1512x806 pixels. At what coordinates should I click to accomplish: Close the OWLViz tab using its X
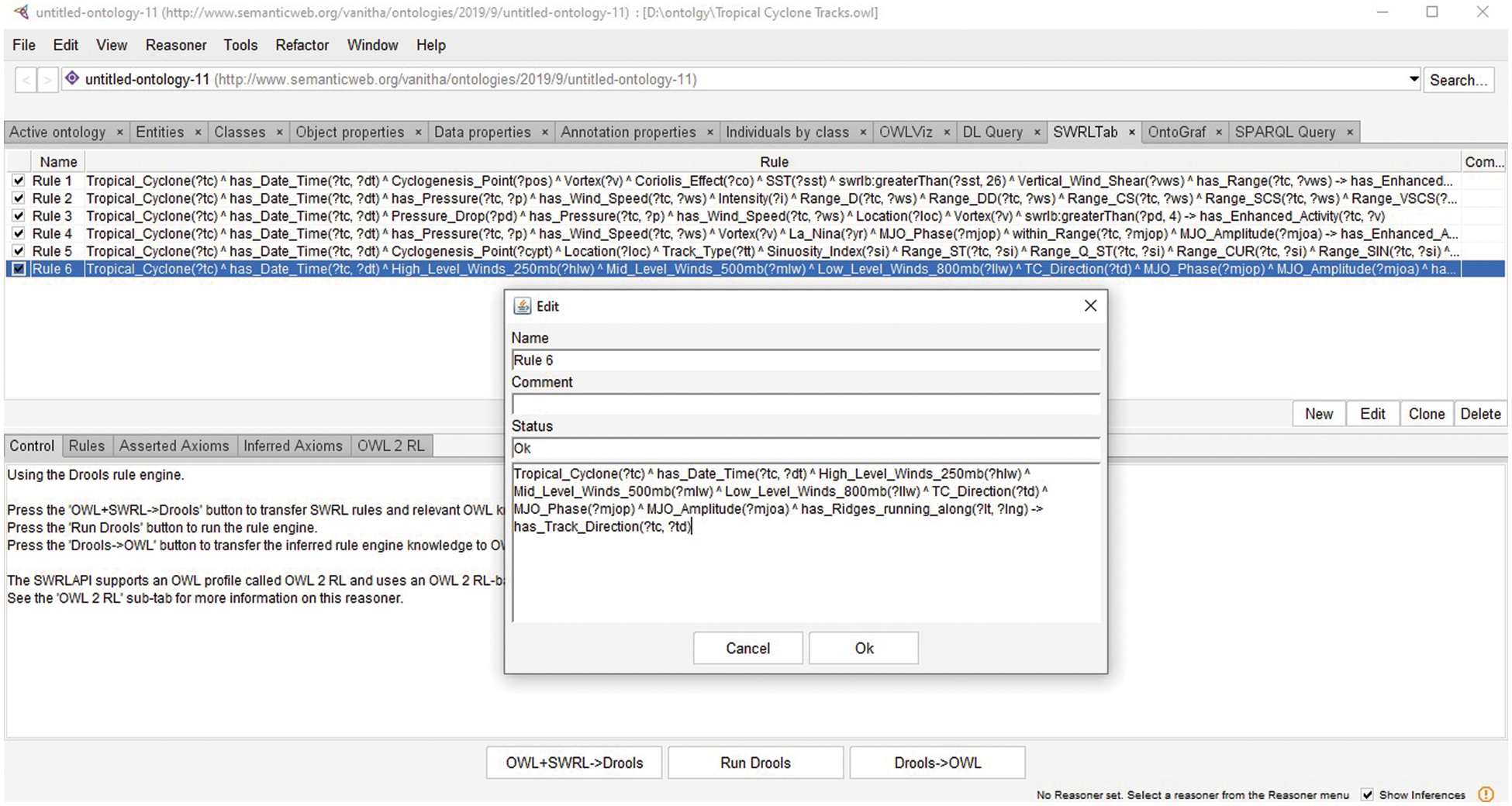pos(946,133)
